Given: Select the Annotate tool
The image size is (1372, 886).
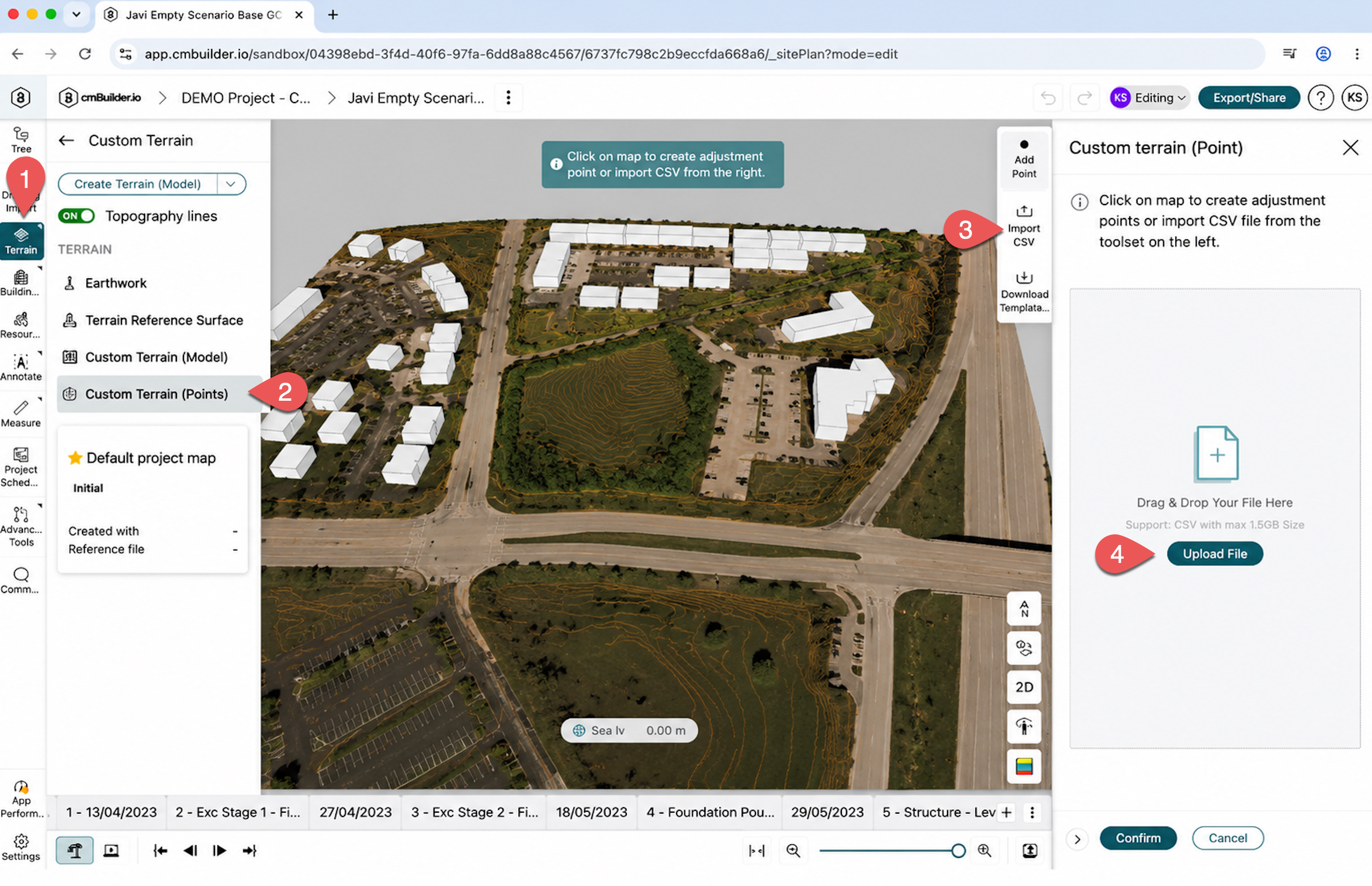Looking at the screenshot, I should point(21,368).
